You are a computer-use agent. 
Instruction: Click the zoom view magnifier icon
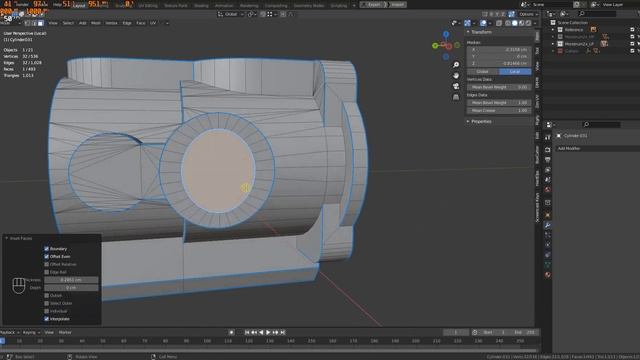[456, 65]
